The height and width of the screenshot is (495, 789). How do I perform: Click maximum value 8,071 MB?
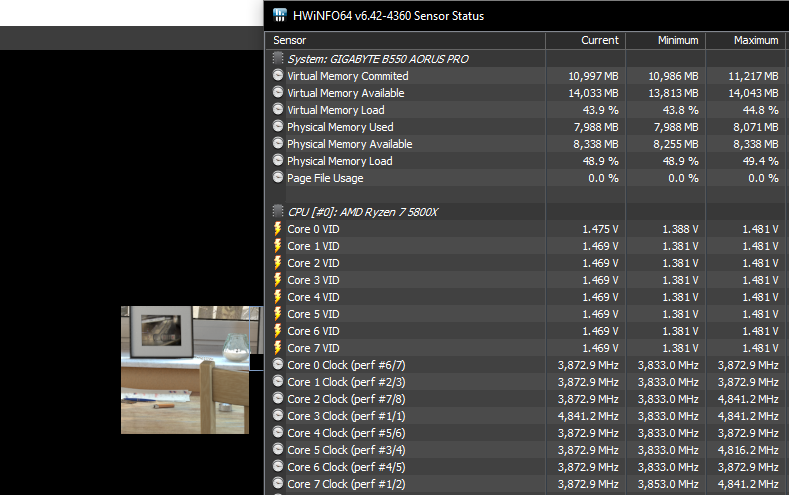[756, 127]
